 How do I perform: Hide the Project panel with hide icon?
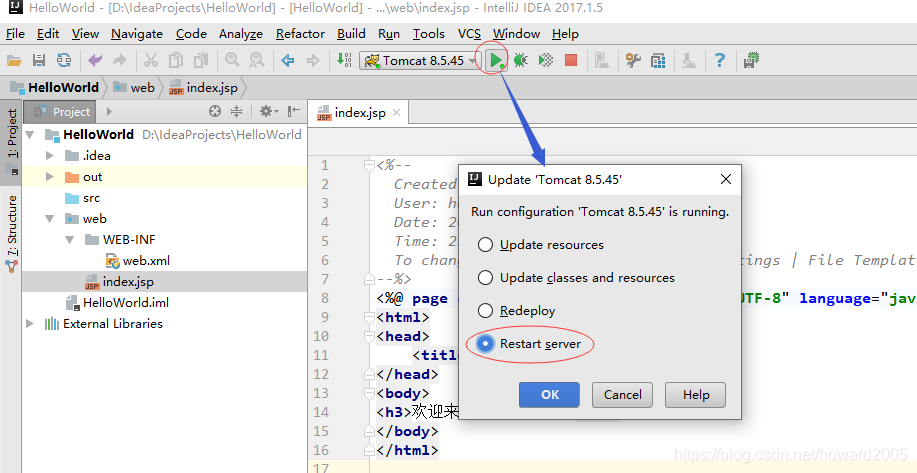click(x=294, y=111)
